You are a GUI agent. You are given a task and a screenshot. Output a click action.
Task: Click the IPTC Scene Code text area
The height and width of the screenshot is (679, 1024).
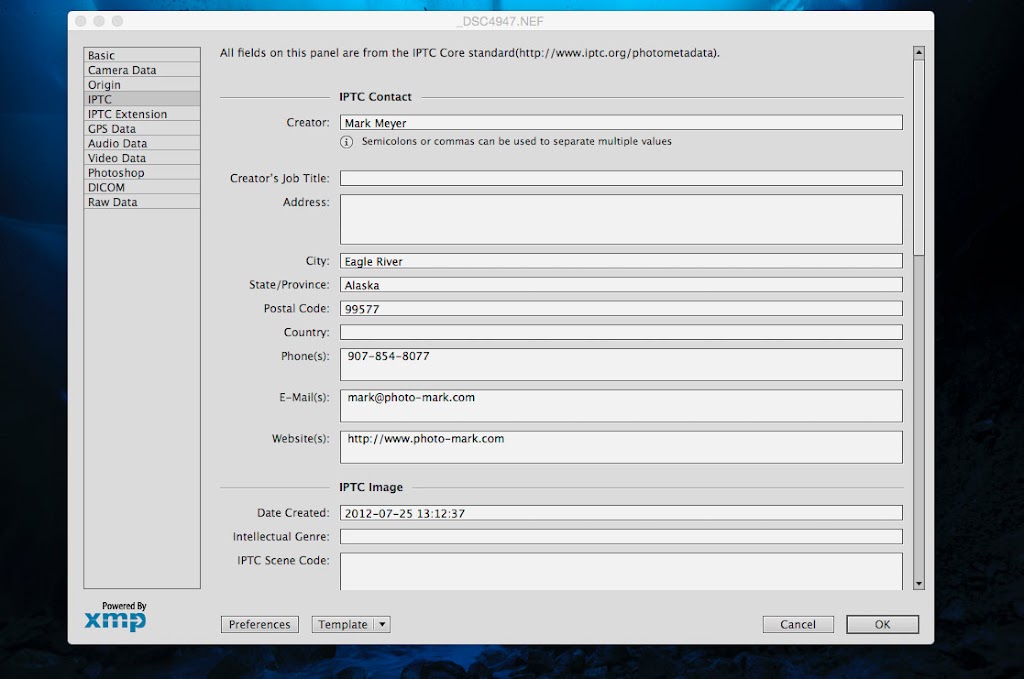pos(621,571)
